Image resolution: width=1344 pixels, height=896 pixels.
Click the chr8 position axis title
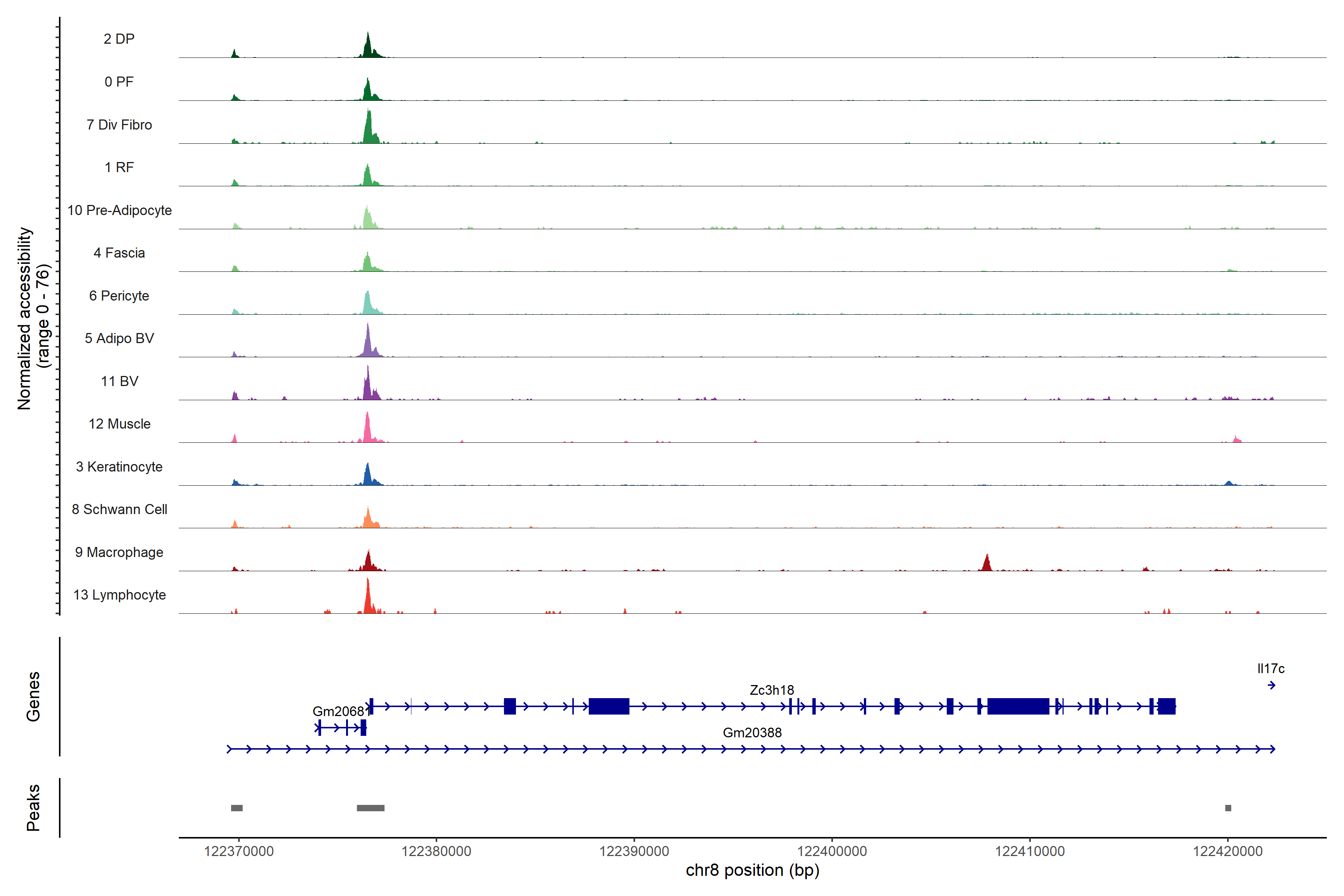(x=752, y=870)
